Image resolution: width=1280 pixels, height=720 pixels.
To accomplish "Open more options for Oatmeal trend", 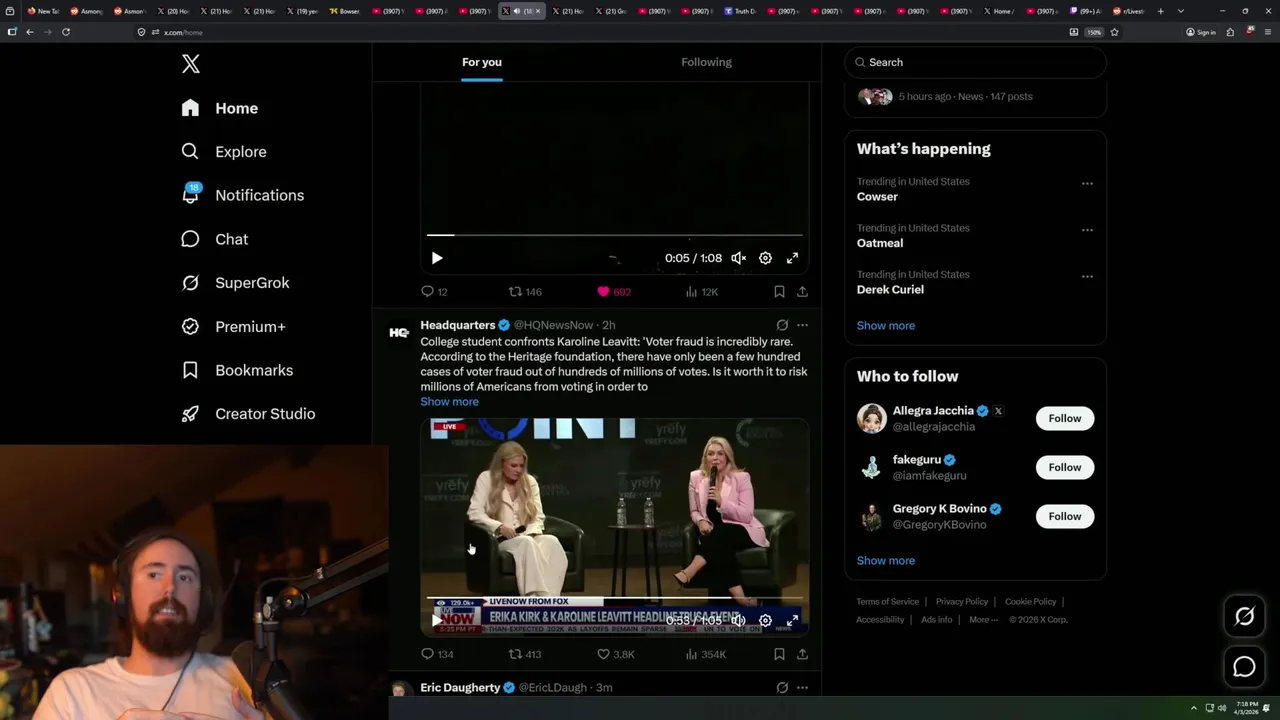I will click(1087, 230).
